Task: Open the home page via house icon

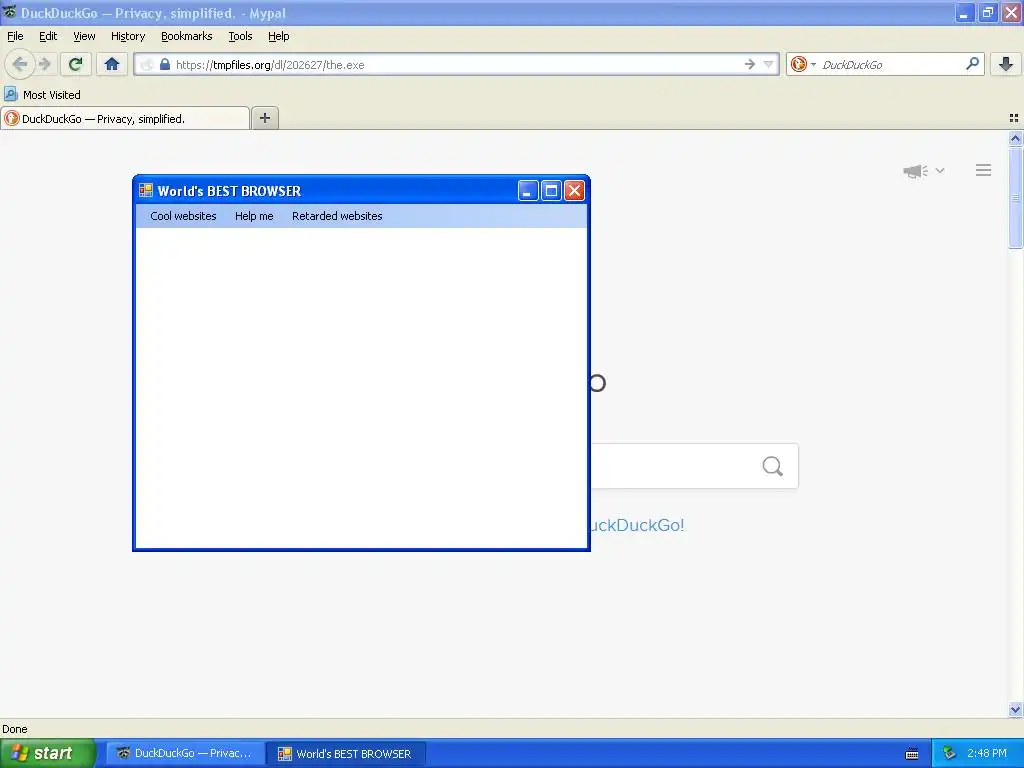Action: click(x=112, y=64)
